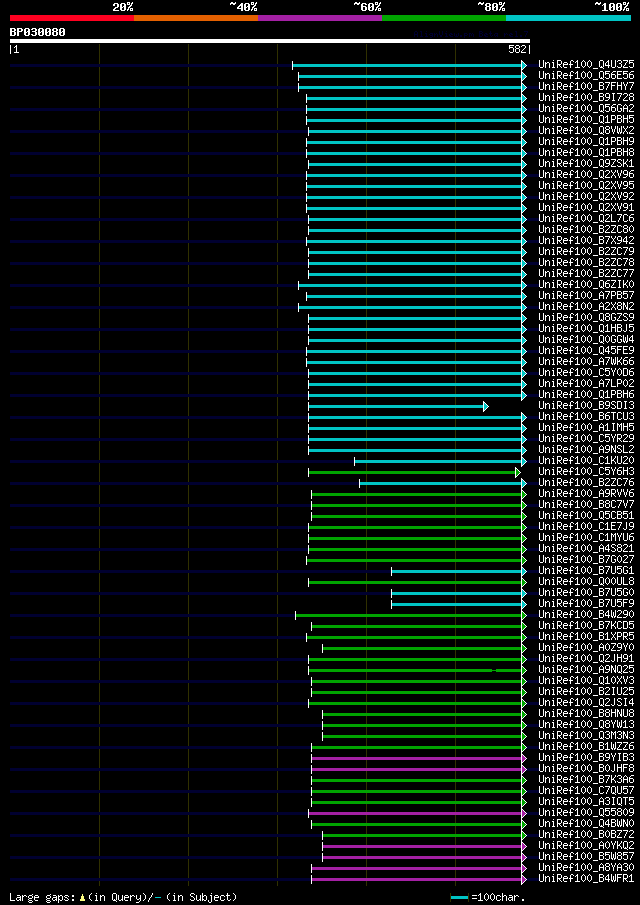
Task: Select the UniRef100_Q8GZS9 label
Action: pyautogui.click(x=586, y=318)
